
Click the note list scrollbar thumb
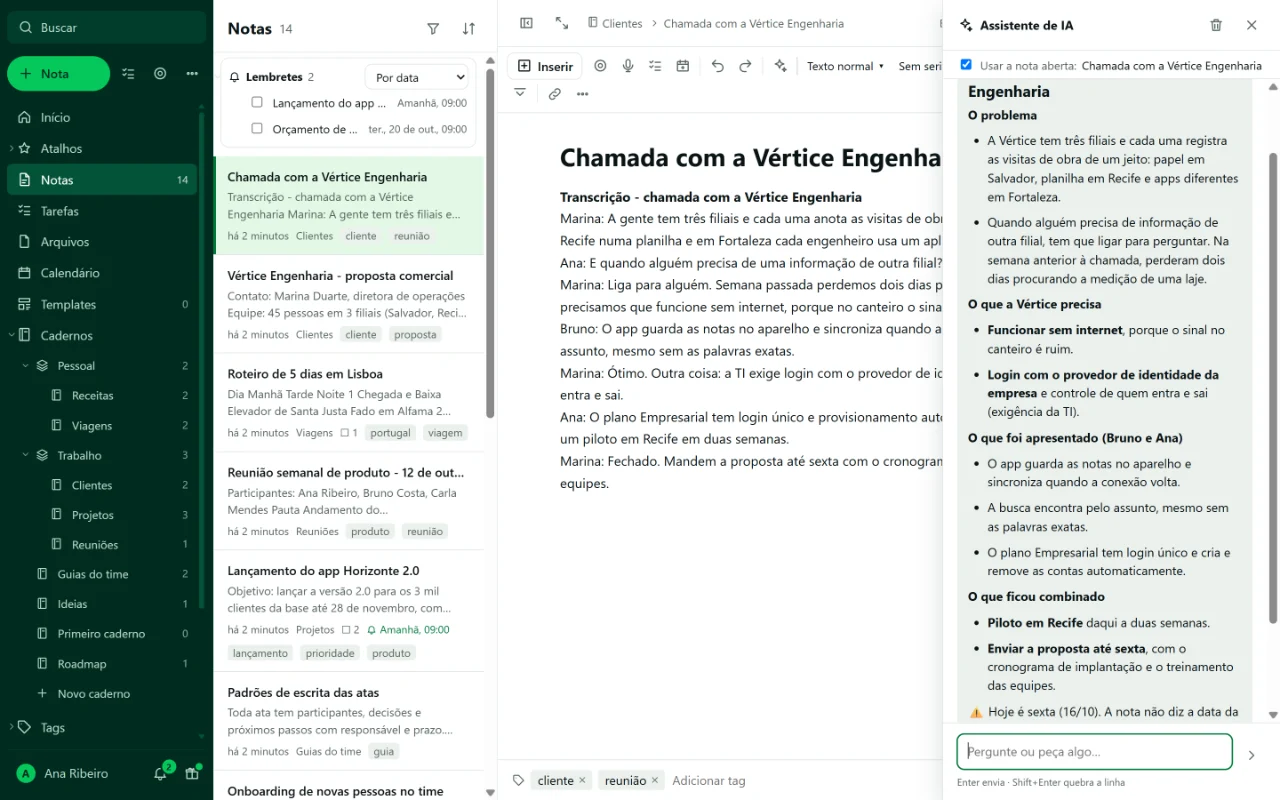[x=490, y=243]
